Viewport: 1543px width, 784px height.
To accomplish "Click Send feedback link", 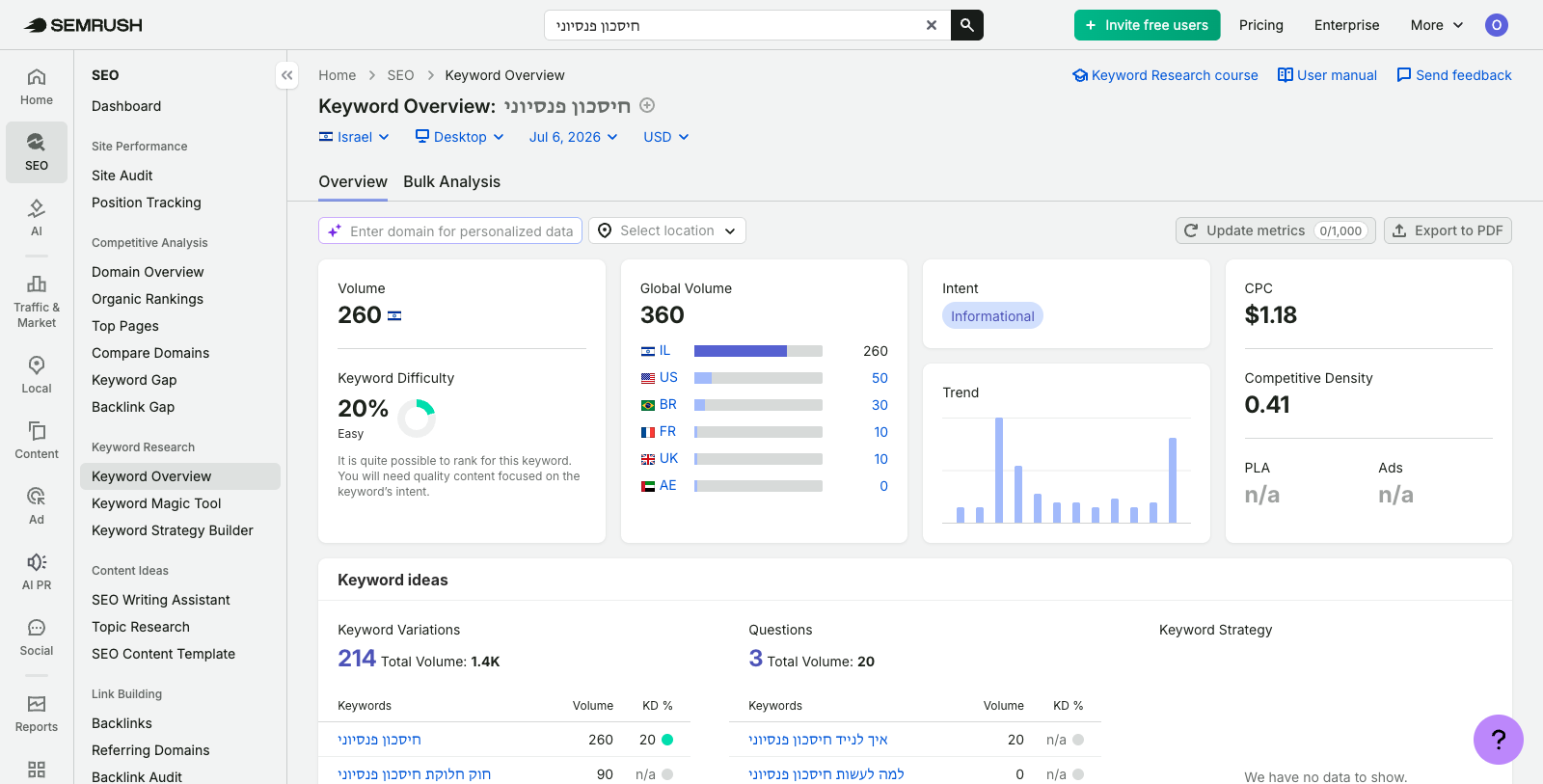I will pyautogui.click(x=1454, y=75).
